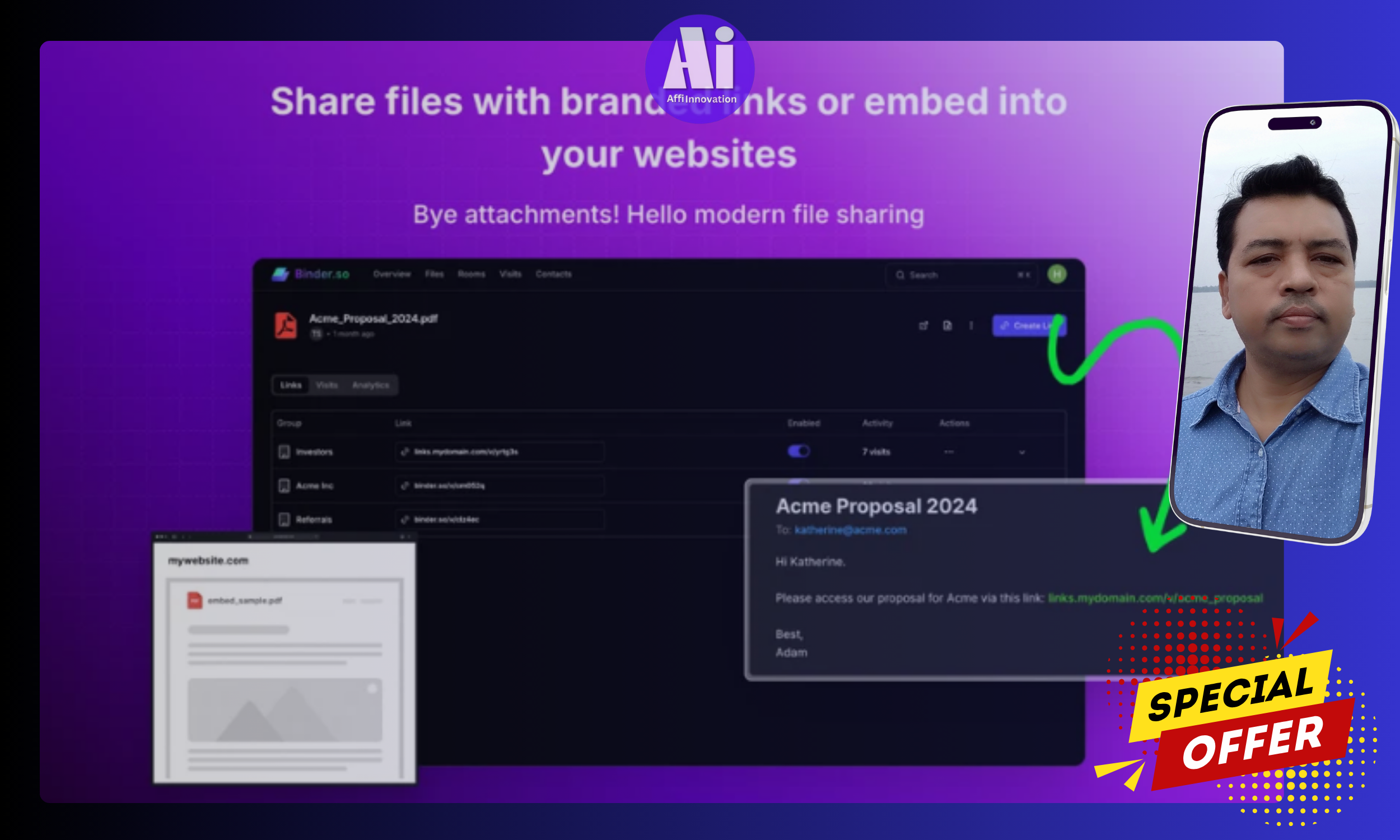Click the mountain image placeholder thumbnail
This screenshot has width=1400, height=840.
284,711
